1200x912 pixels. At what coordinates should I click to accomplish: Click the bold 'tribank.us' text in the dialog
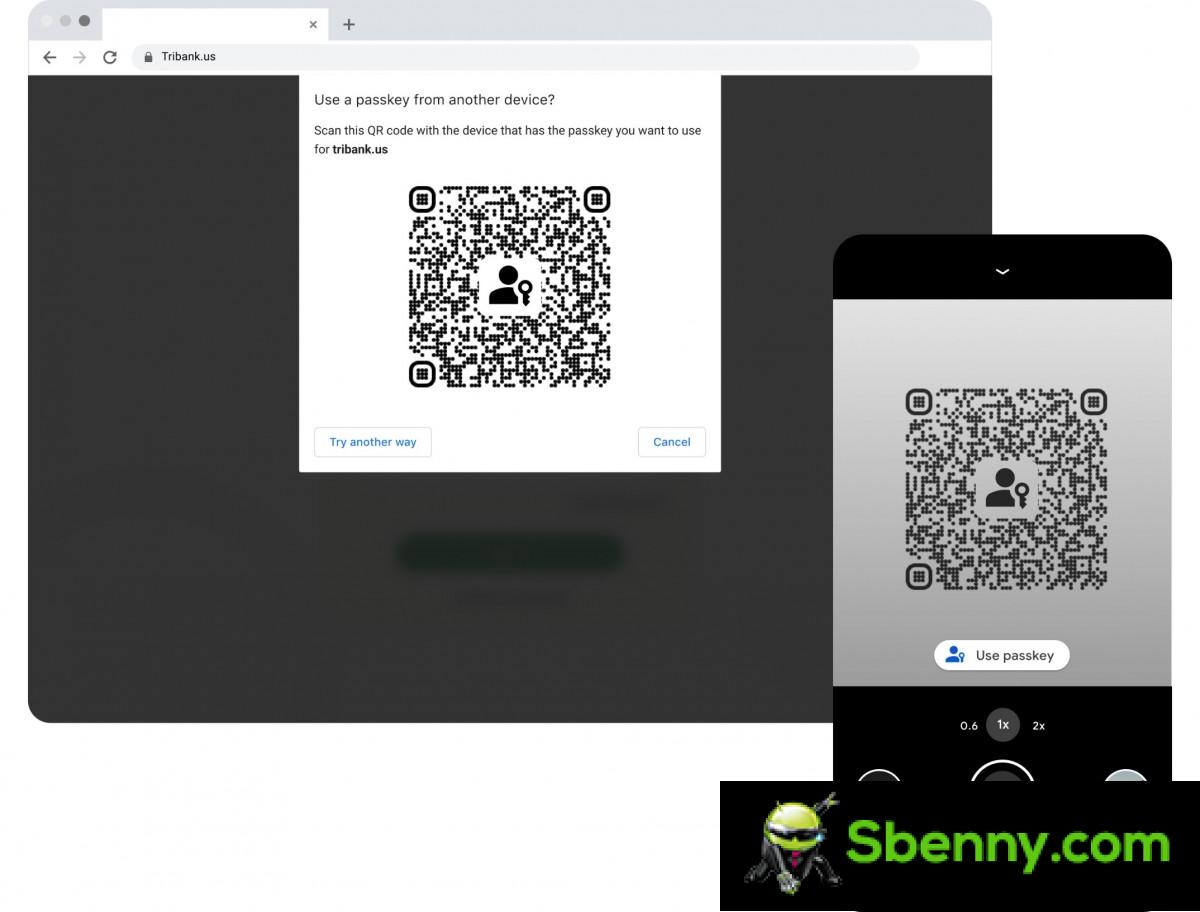(x=360, y=149)
